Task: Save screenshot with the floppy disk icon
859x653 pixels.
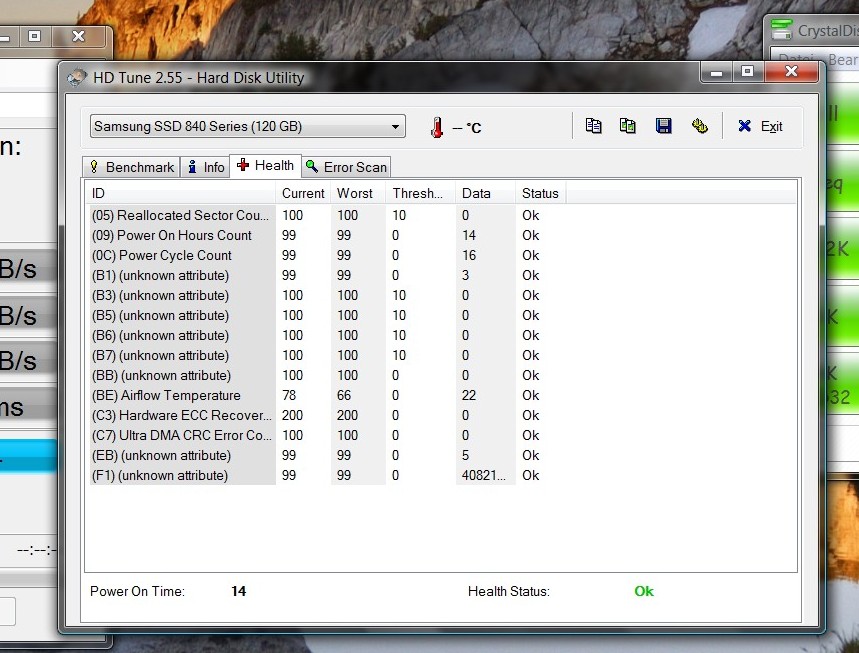Action: (663, 126)
